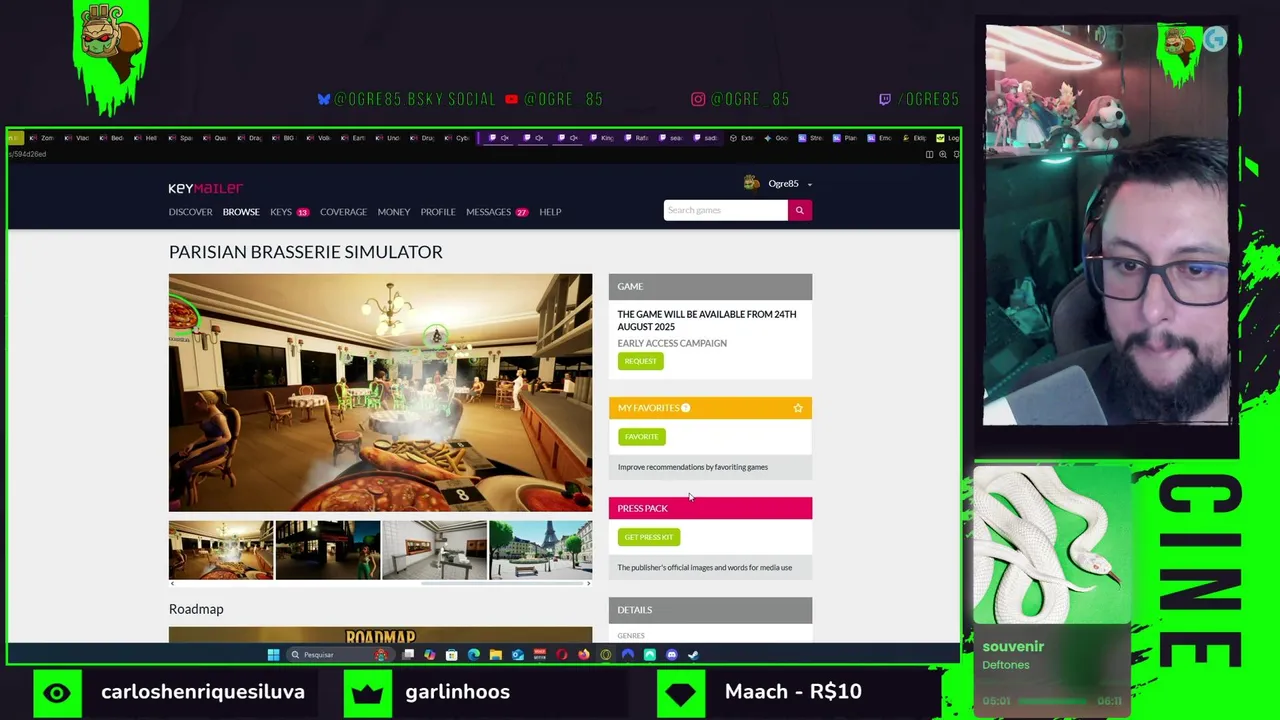This screenshot has width=1280, height=720.
Task: Click the question mark icon beside My Favorites
Action: point(685,408)
